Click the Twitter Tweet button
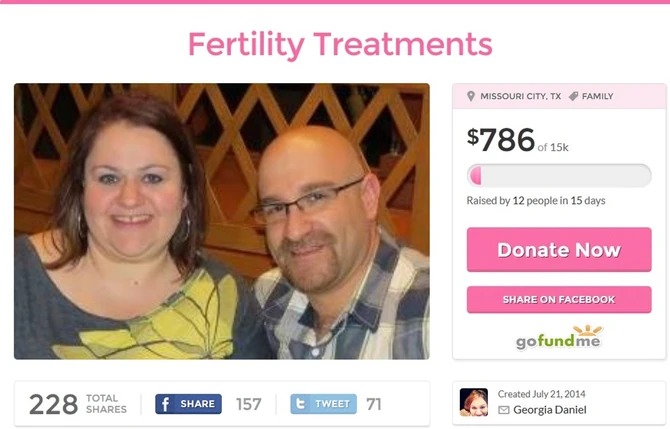This screenshot has width=670, height=429. coord(323,404)
